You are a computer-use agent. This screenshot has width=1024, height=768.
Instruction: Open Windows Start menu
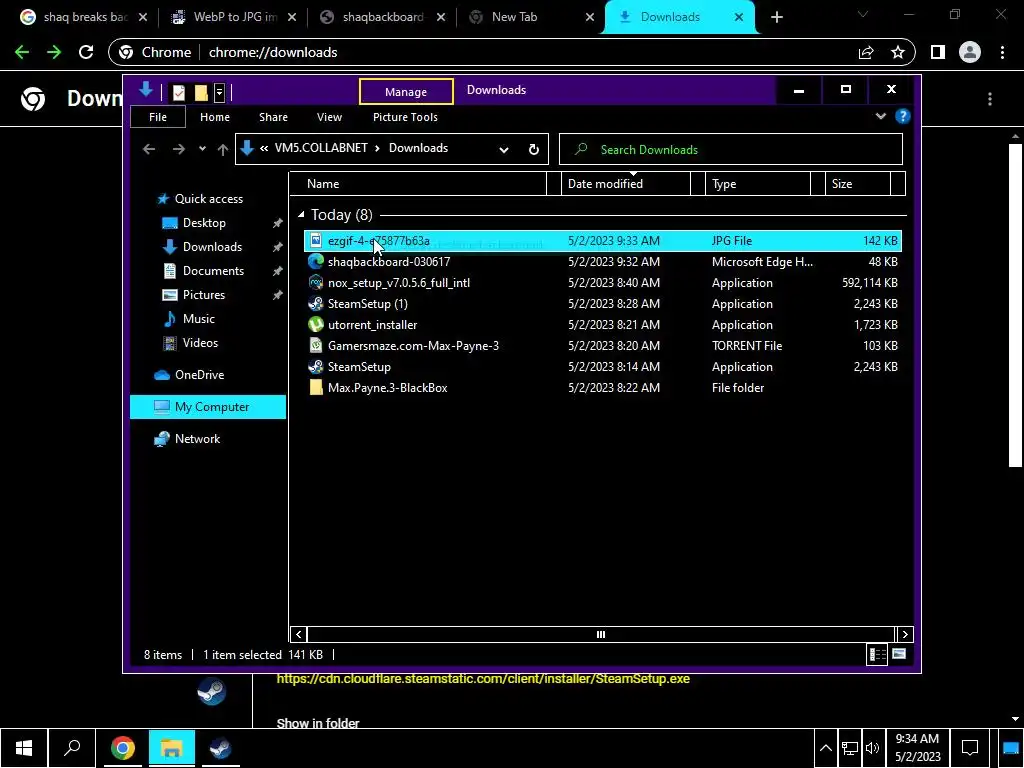[x=24, y=748]
